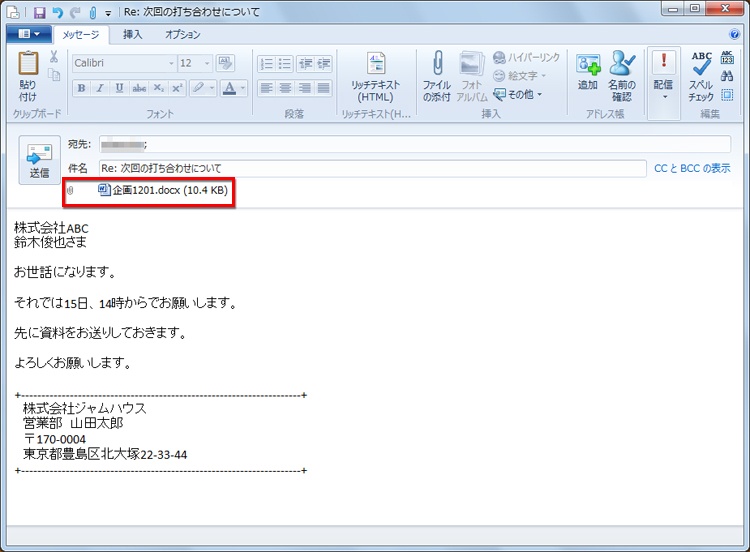Click the Show CC and BCC link

click(x=692, y=168)
